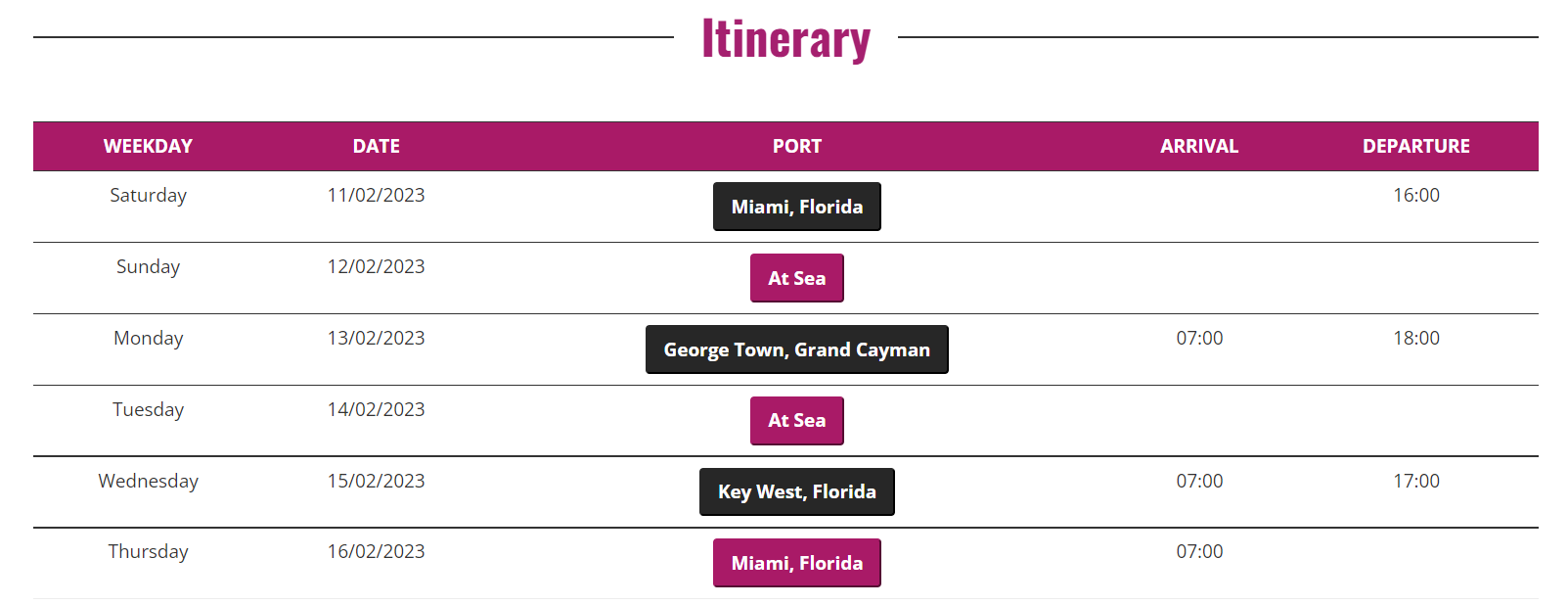
Task: Select Sunday's At Sea port button
Action: pos(796,278)
